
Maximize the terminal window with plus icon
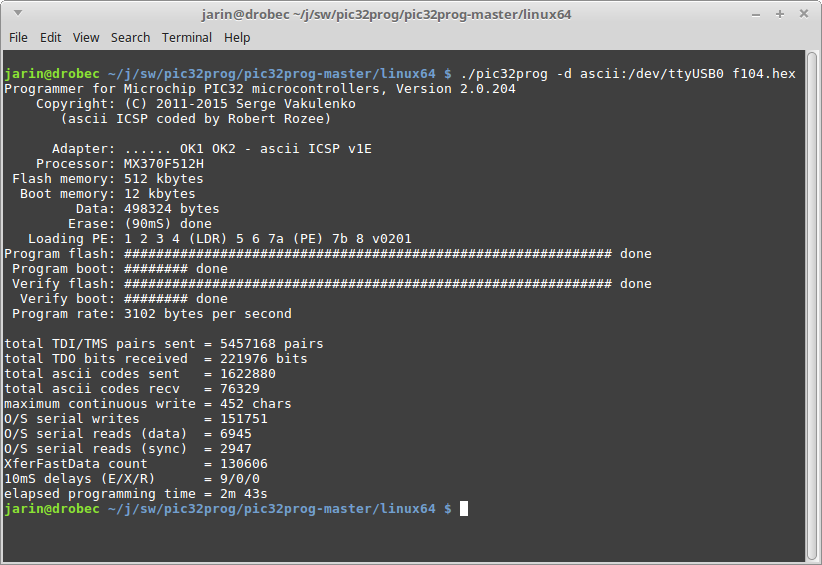coord(780,14)
